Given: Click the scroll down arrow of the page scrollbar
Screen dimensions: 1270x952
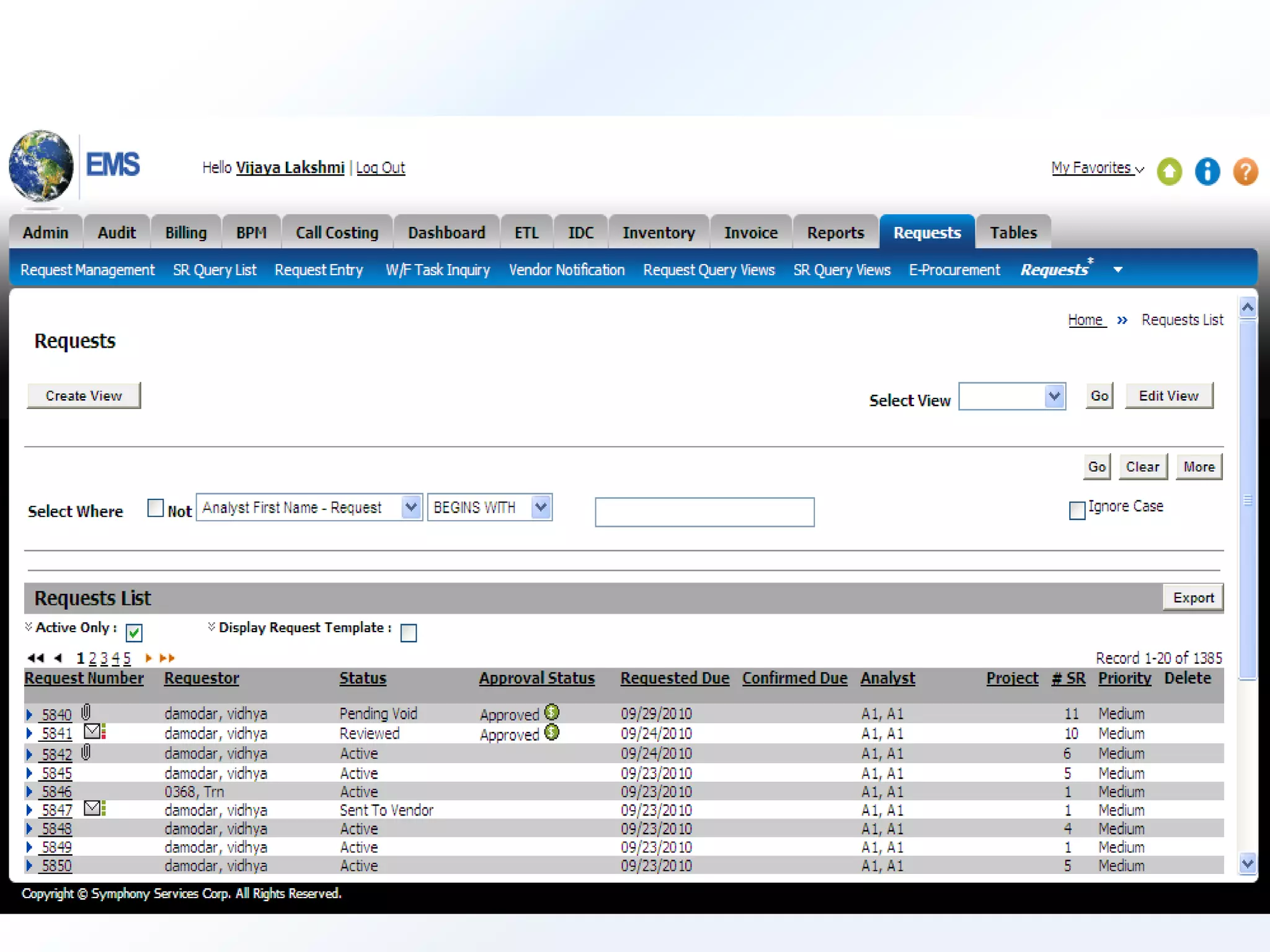Looking at the screenshot, I should [1248, 863].
